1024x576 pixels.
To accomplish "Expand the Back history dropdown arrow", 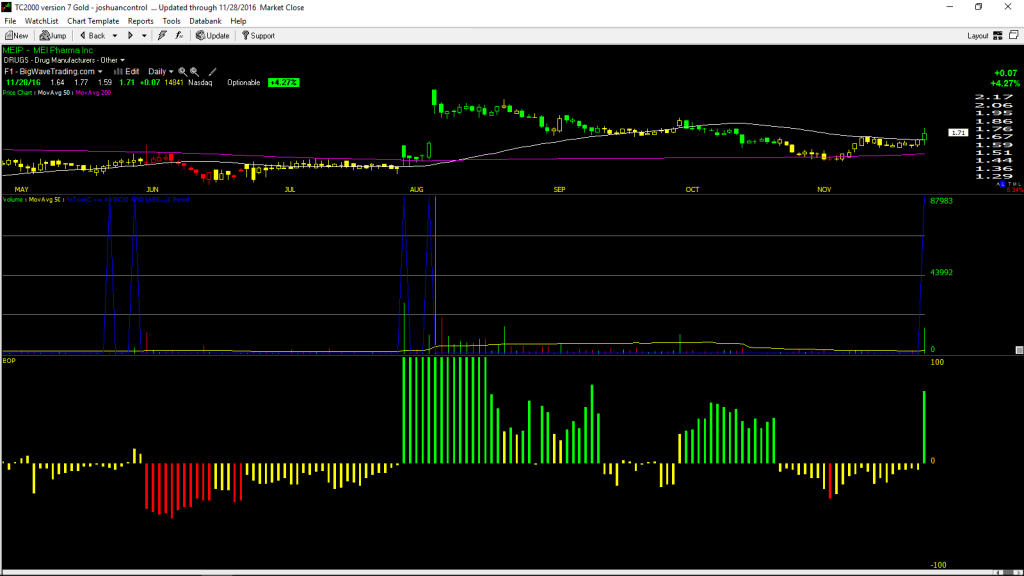I will [115, 36].
